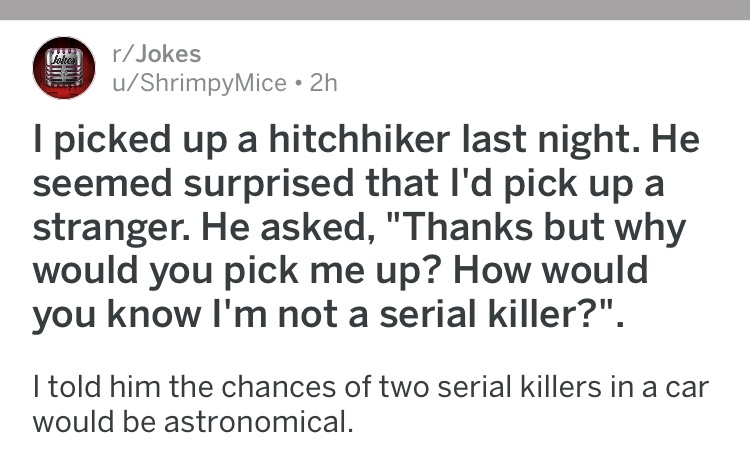
Task: Visit the r/Jokes subreddit link
Action: pos(157,54)
